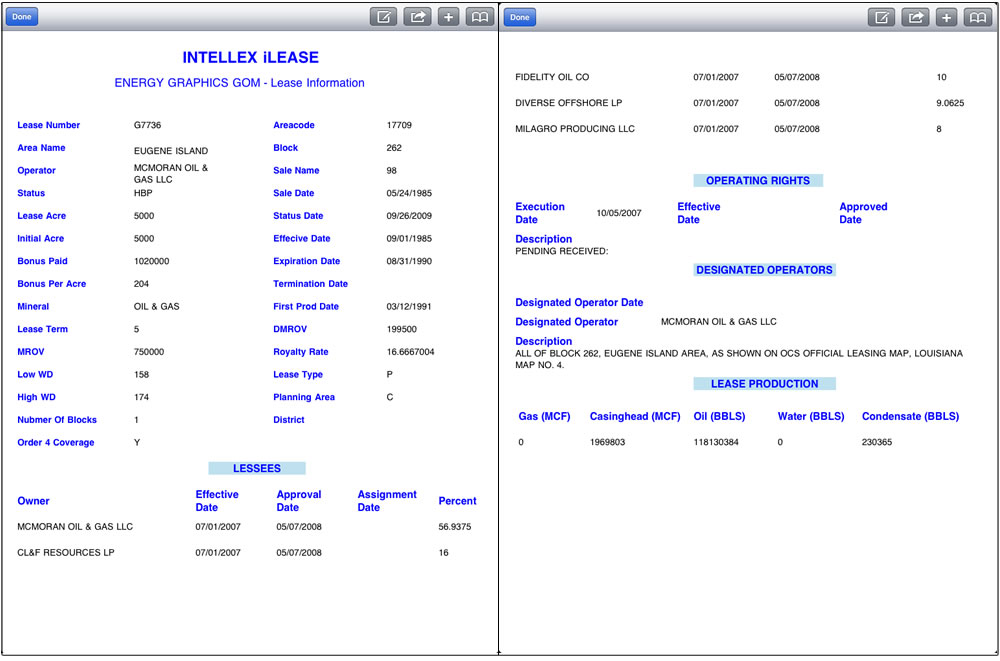Image resolution: width=1000 pixels, height=661 pixels.
Task: Select the High WD value 174
Action: 142,397
